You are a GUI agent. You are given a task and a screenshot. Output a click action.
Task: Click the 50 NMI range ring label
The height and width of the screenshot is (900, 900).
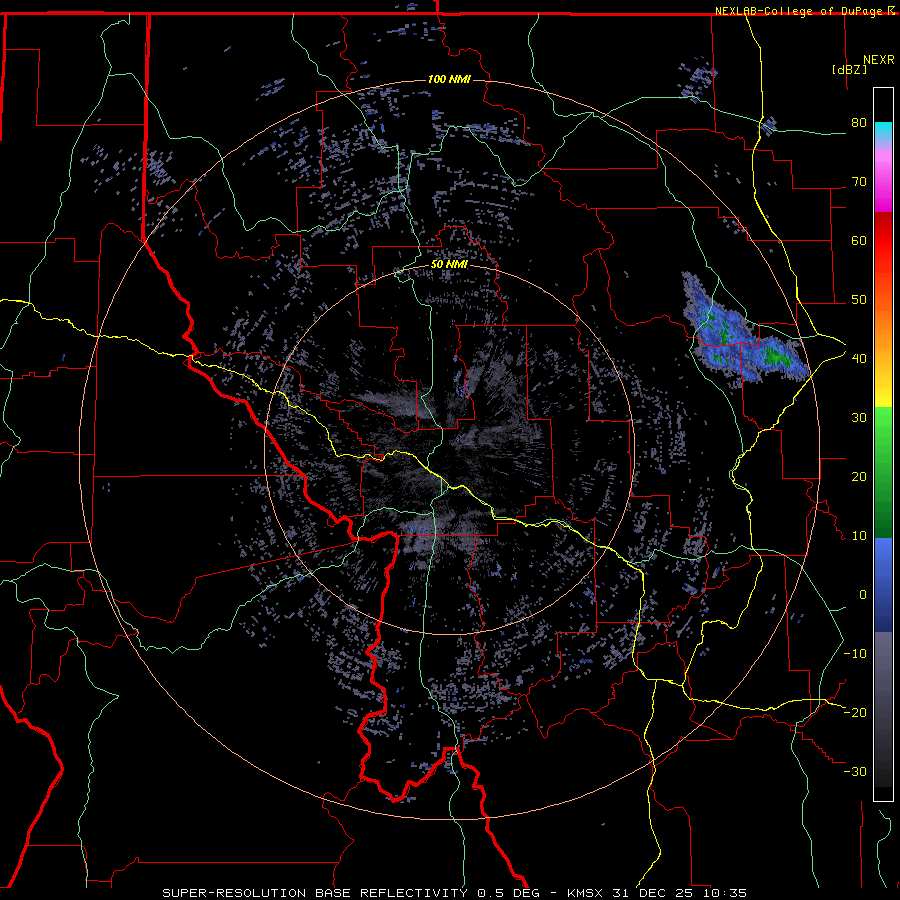pyautogui.click(x=449, y=265)
